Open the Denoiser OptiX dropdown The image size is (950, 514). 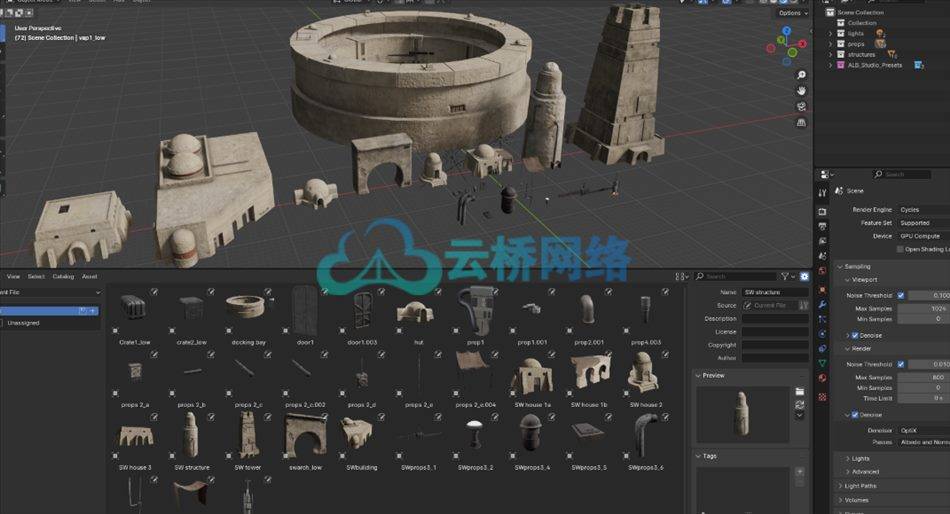tap(923, 430)
